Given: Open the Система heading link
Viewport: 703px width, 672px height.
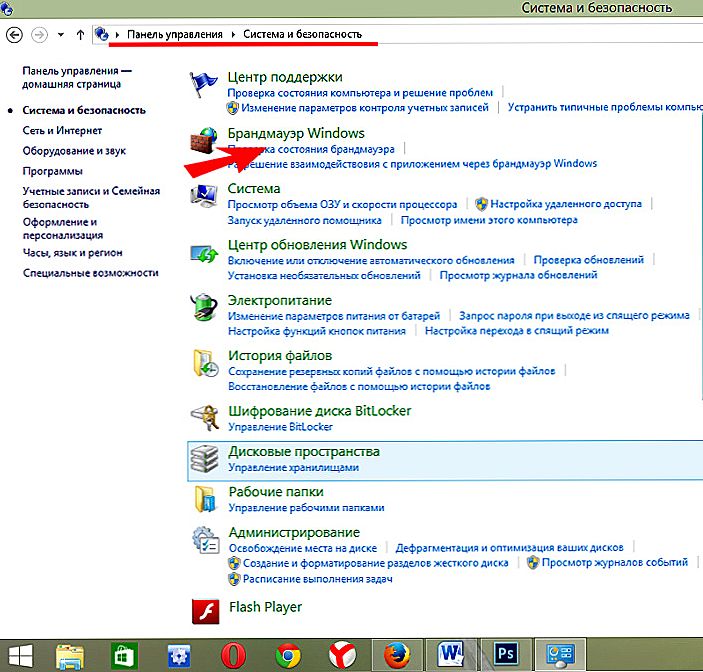Looking at the screenshot, I should pyautogui.click(x=254, y=188).
